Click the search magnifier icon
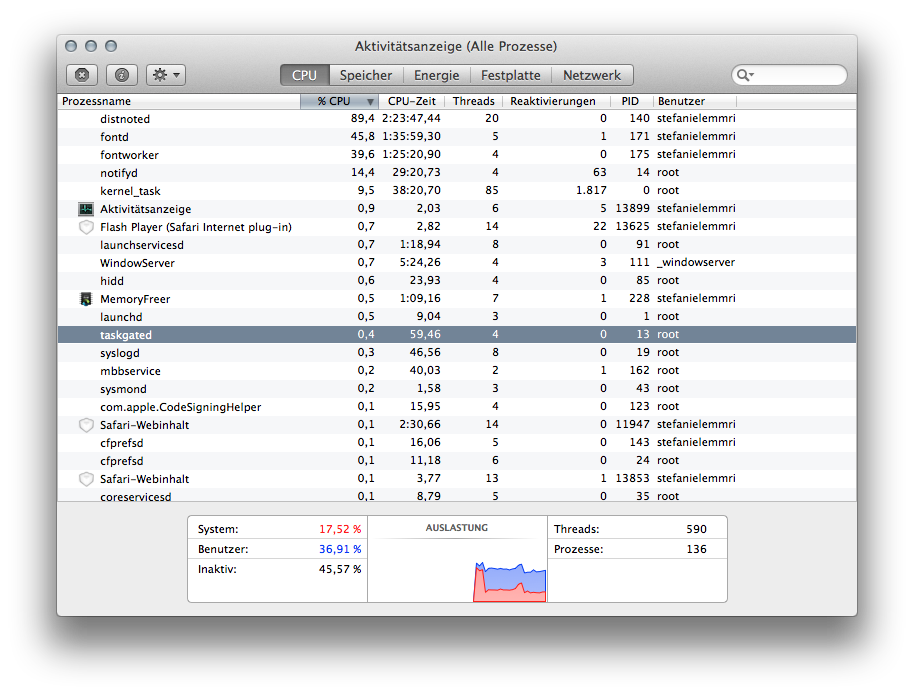This screenshot has width=914, height=695. [x=745, y=75]
